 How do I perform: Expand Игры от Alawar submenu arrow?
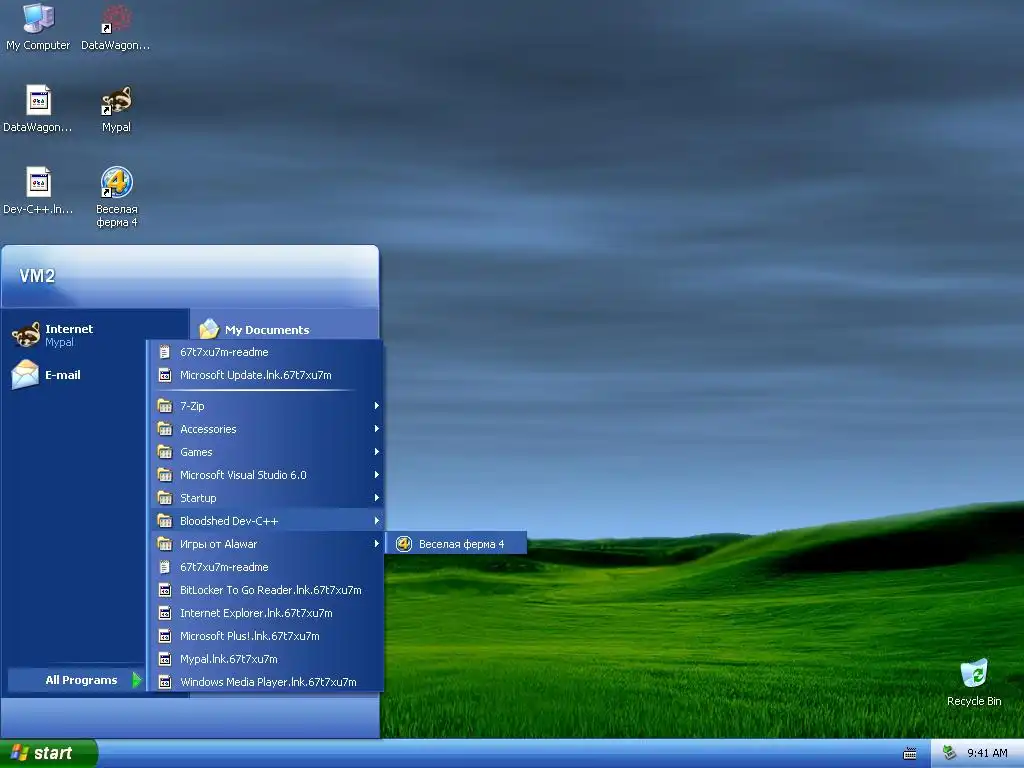tap(376, 543)
